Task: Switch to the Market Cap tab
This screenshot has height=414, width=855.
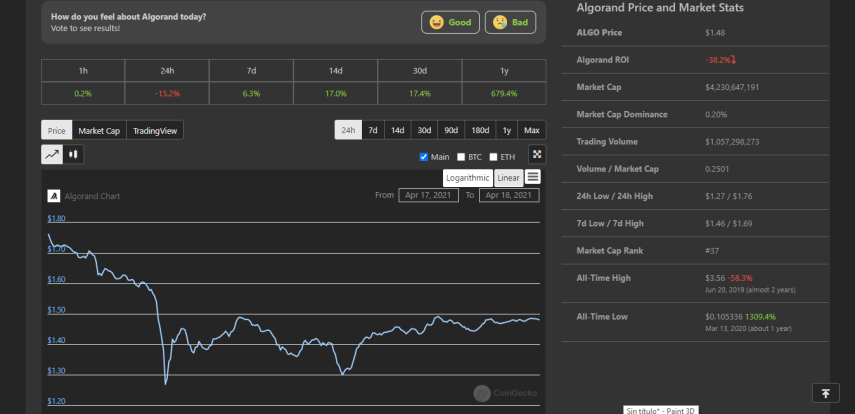Action: tap(99, 131)
